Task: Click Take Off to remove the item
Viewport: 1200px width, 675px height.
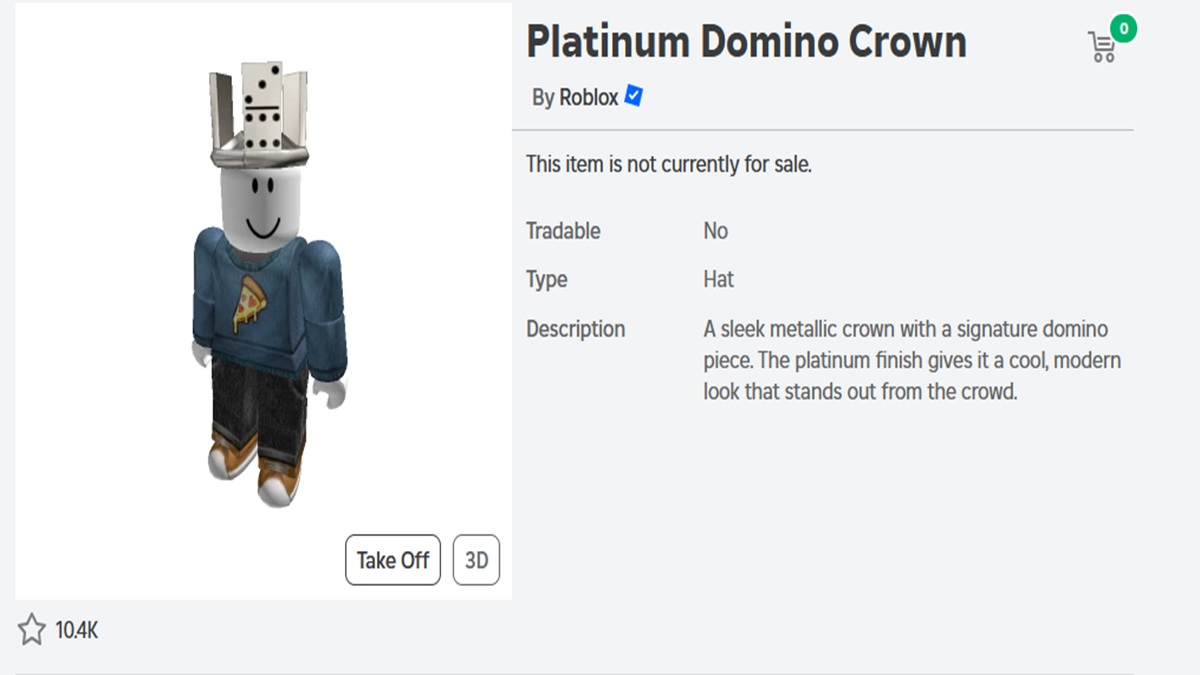Action: (392, 560)
